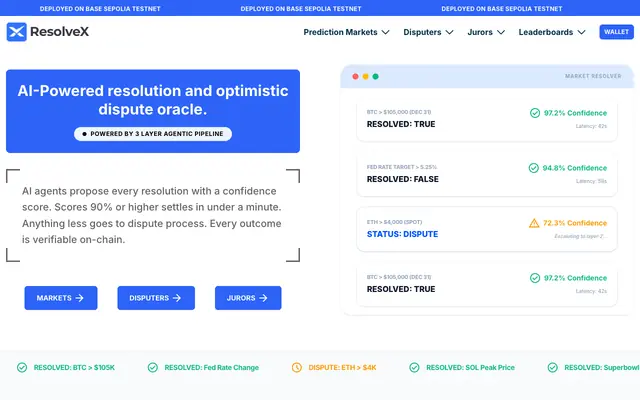Click the ResolveX brand name
Screen dimensions: 640x400
point(60,31)
